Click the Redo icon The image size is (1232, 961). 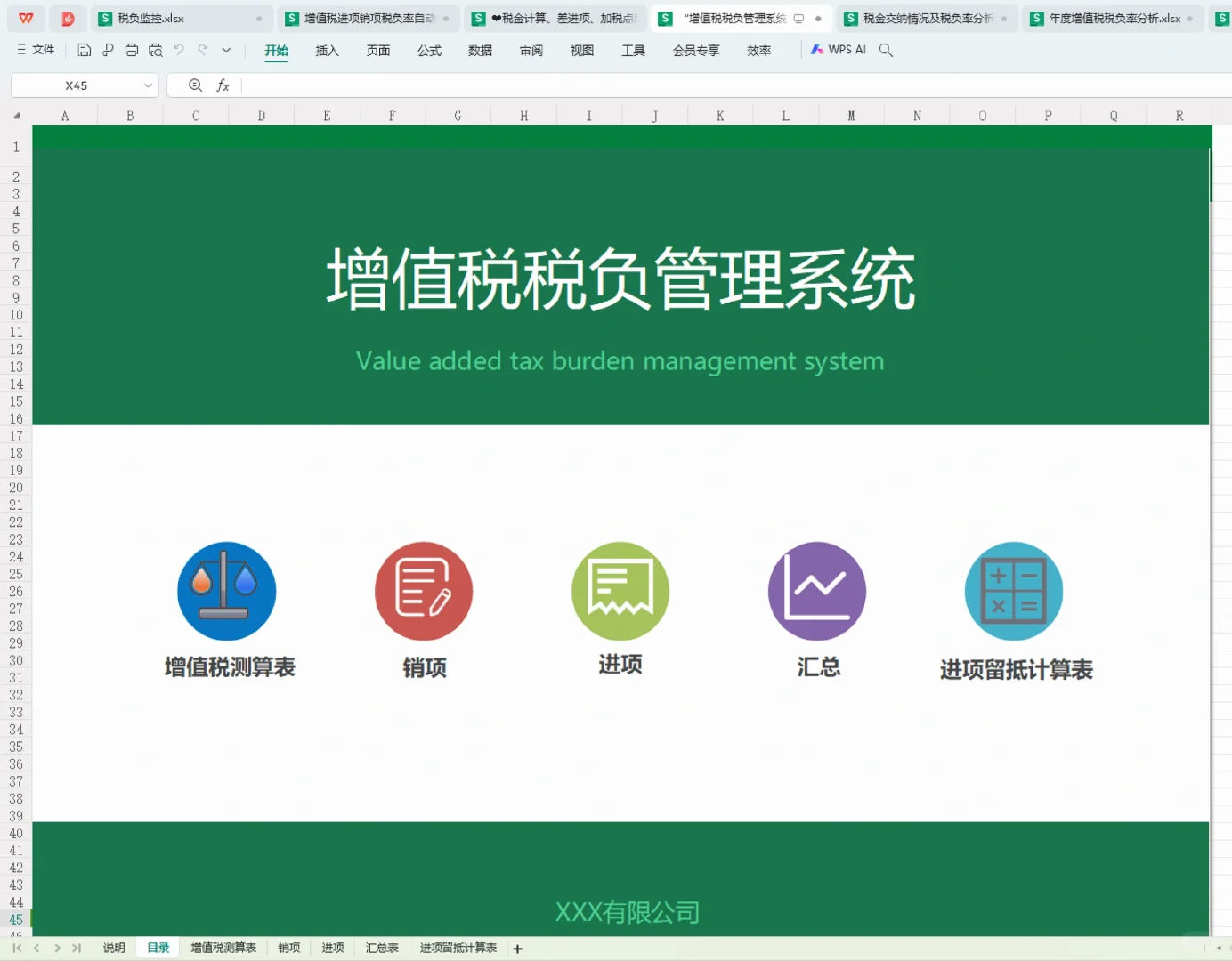click(x=203, y=50)
